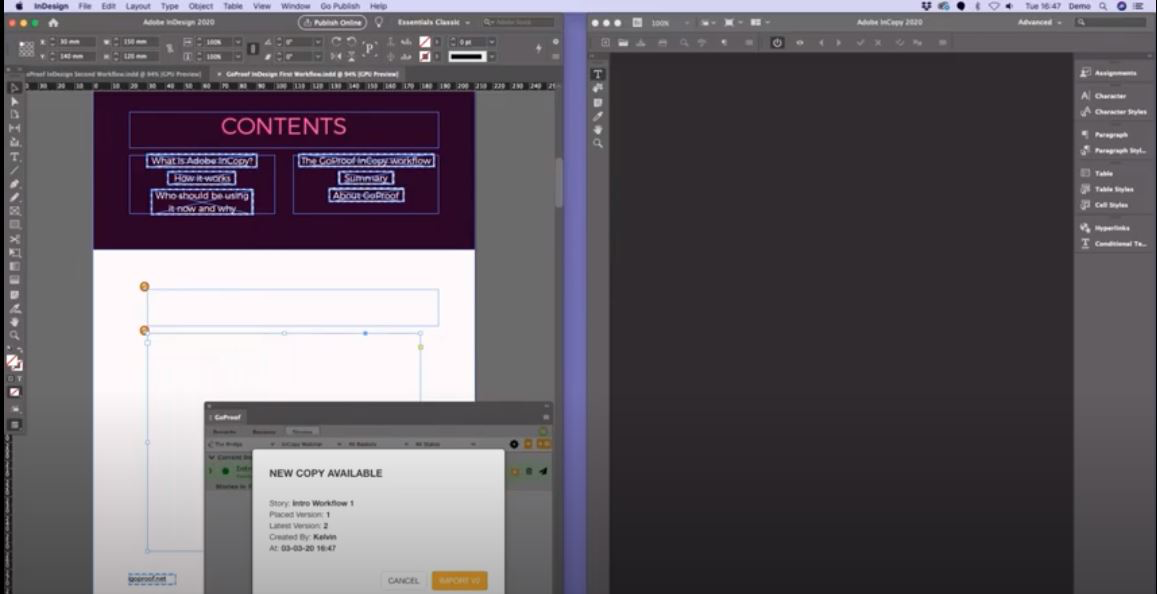The image size is (1157, 594).
Task: Select the Eyedropper tool in InCopy
Action: [x=598, y=117]
